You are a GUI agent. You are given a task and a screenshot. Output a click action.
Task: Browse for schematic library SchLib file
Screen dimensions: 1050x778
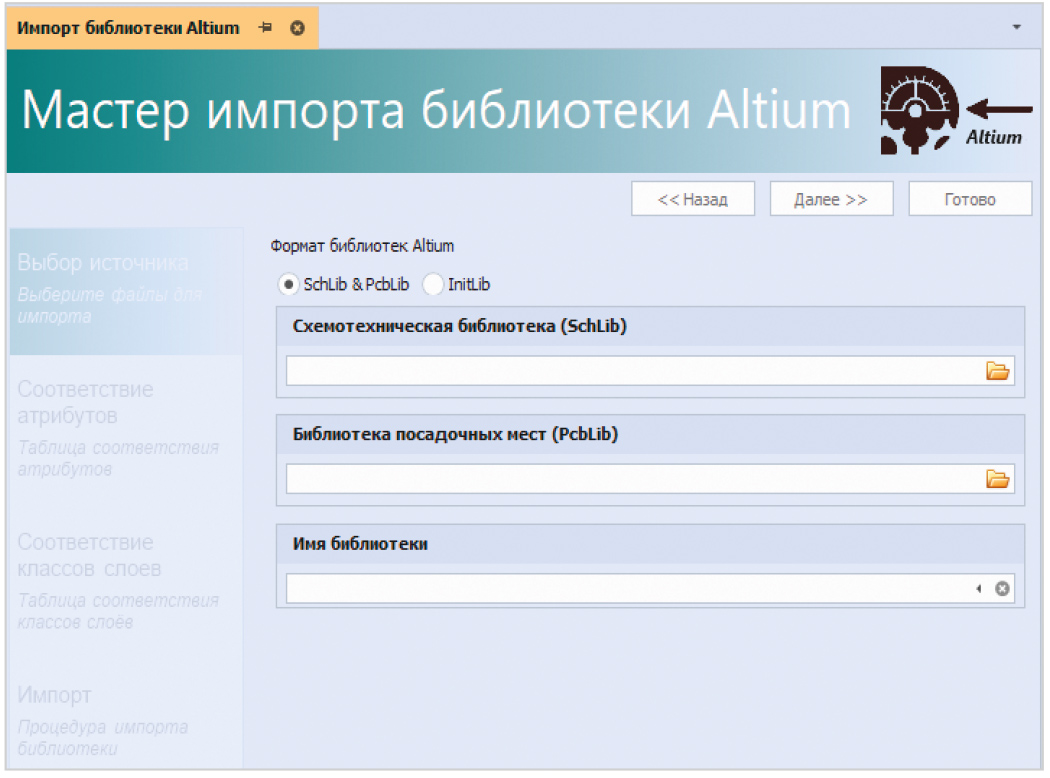[x=997, y=371]
